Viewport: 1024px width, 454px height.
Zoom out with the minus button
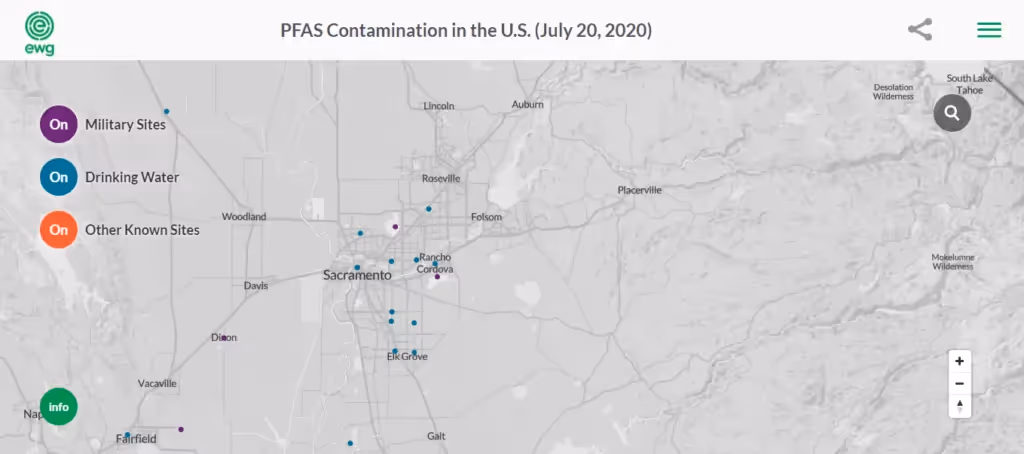click(959, 383)
